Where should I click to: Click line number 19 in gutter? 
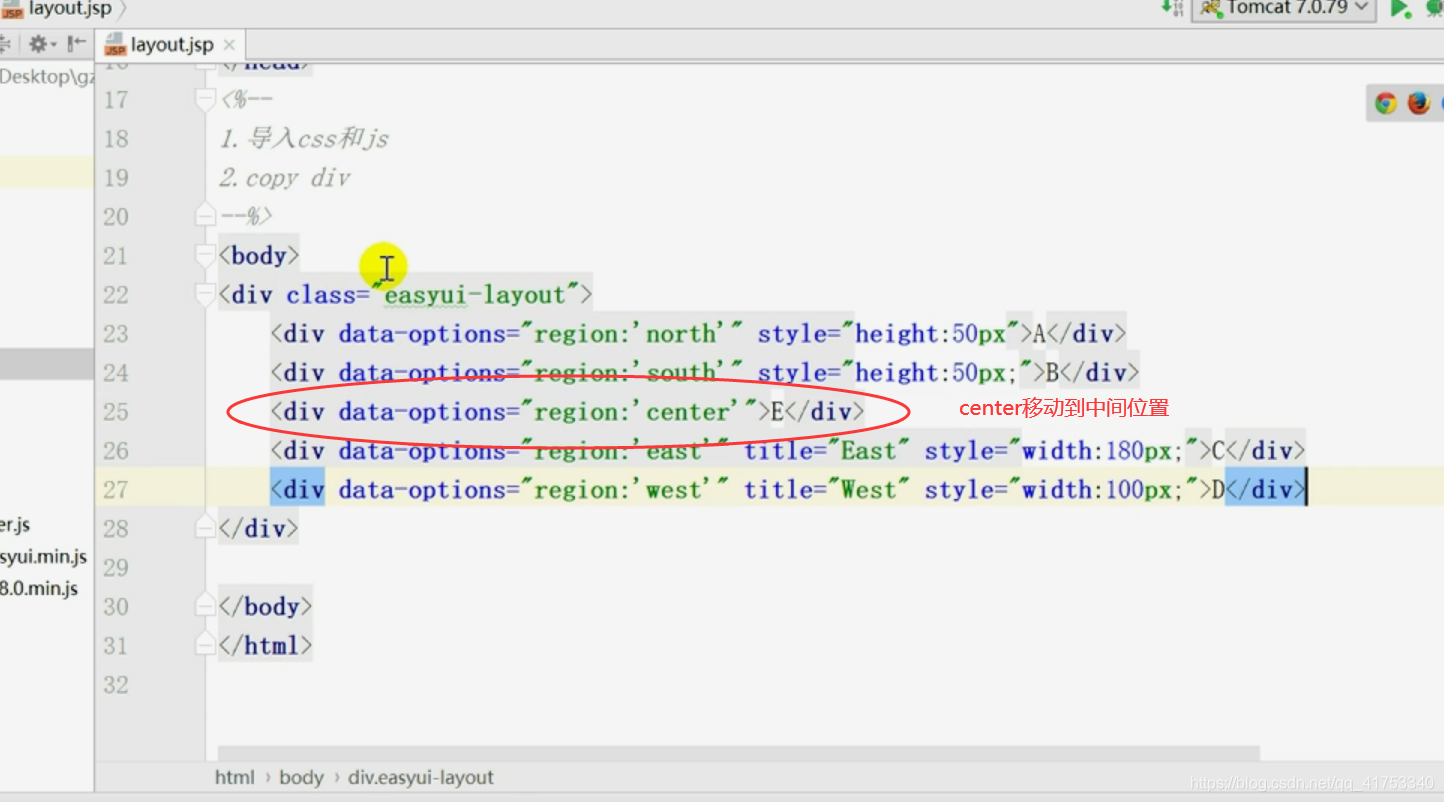(116, 178)
